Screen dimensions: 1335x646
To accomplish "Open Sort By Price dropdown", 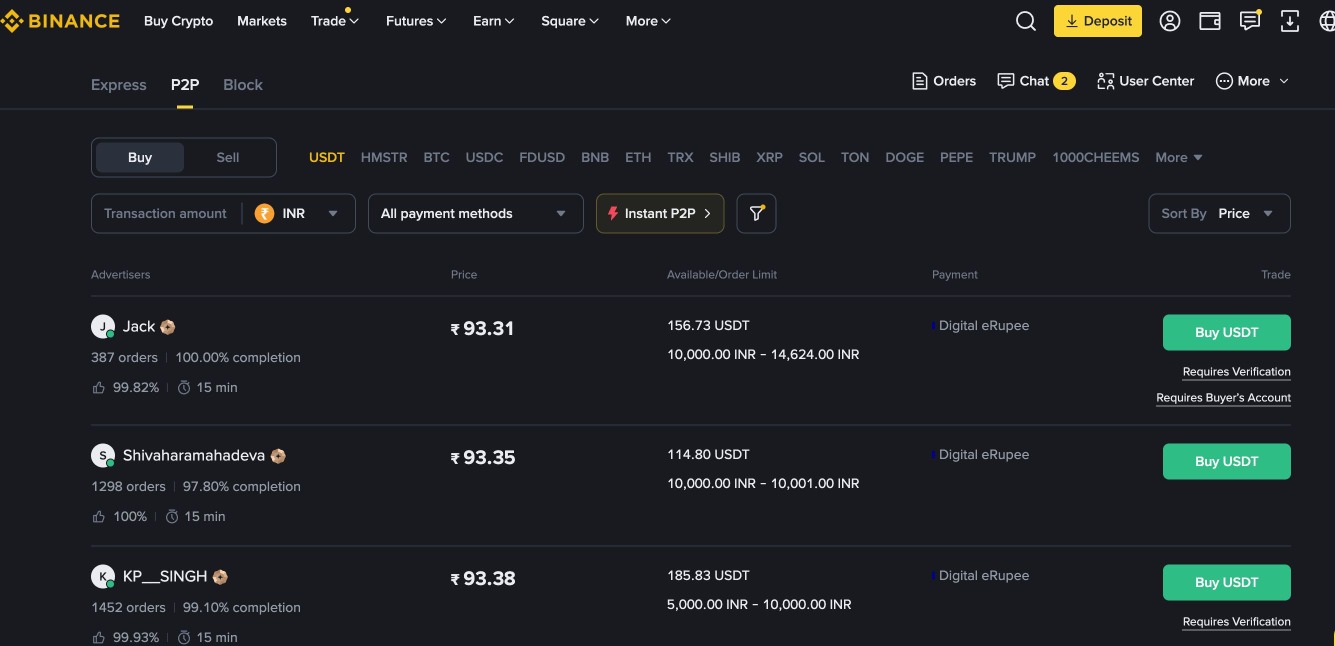I will click(x=1219, y=213).
